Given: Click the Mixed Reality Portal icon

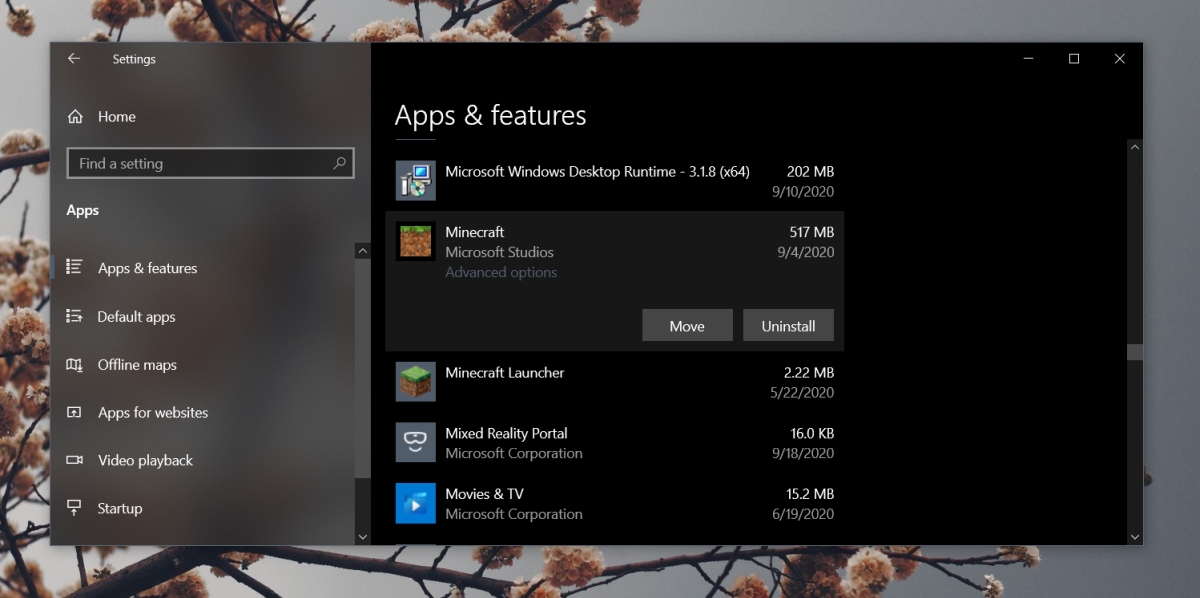Looking at the screenshot, I should [415, 442].
